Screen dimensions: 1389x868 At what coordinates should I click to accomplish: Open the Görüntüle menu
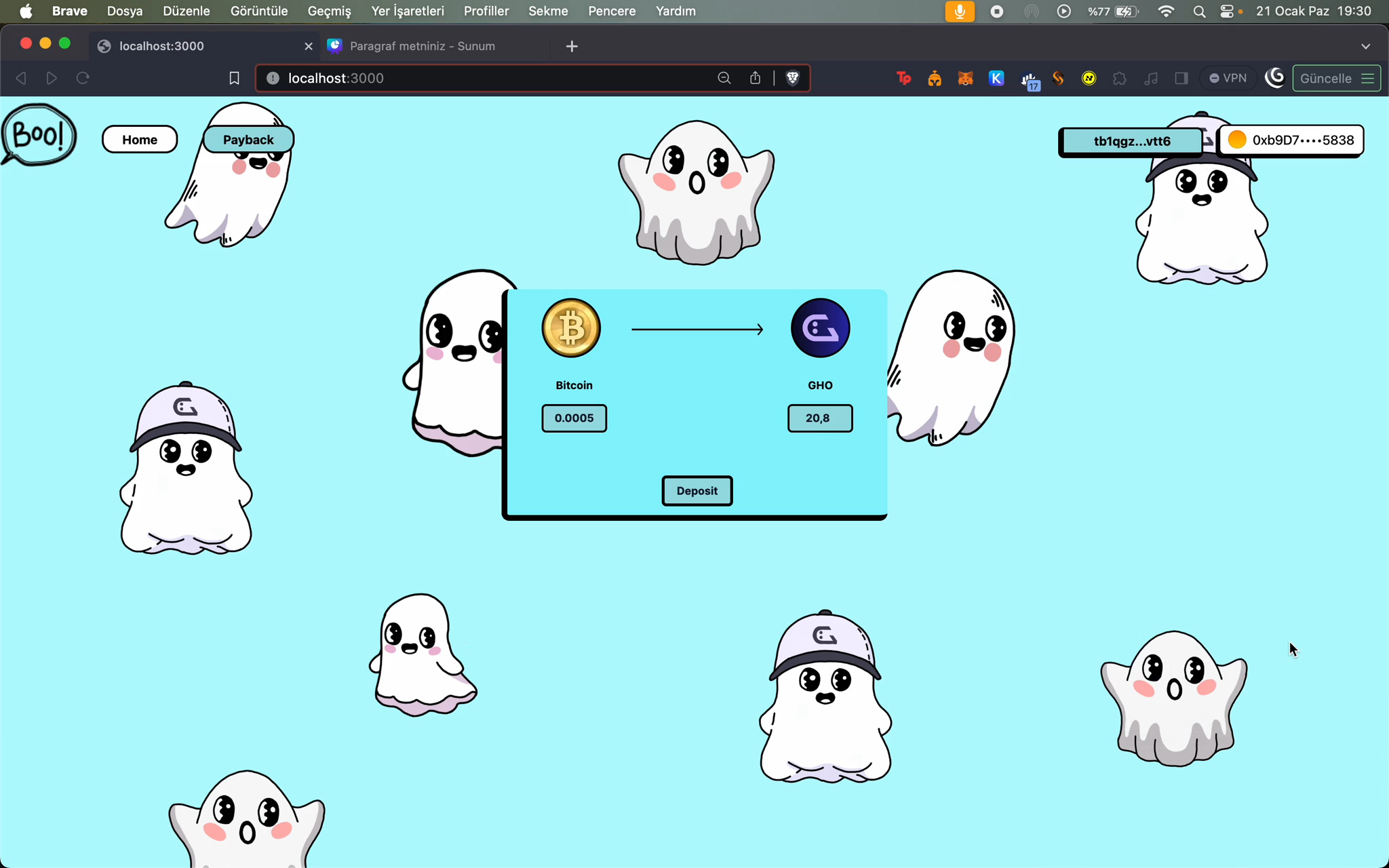pyautogui.click(x=259, y=12)
